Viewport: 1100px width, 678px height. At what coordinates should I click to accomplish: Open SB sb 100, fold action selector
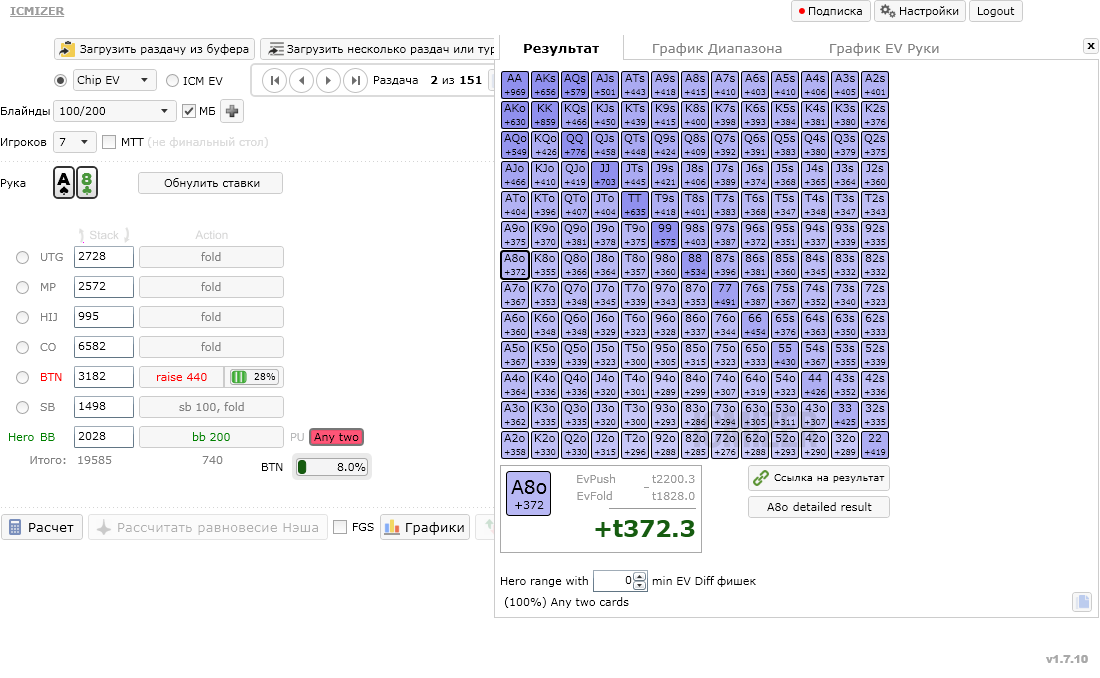tap(211, 407)
